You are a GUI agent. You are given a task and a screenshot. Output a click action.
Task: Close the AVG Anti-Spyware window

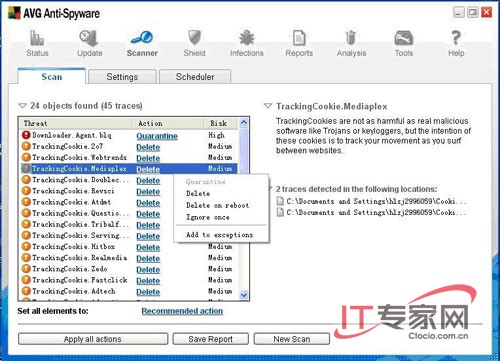click(x=487, y=13)
